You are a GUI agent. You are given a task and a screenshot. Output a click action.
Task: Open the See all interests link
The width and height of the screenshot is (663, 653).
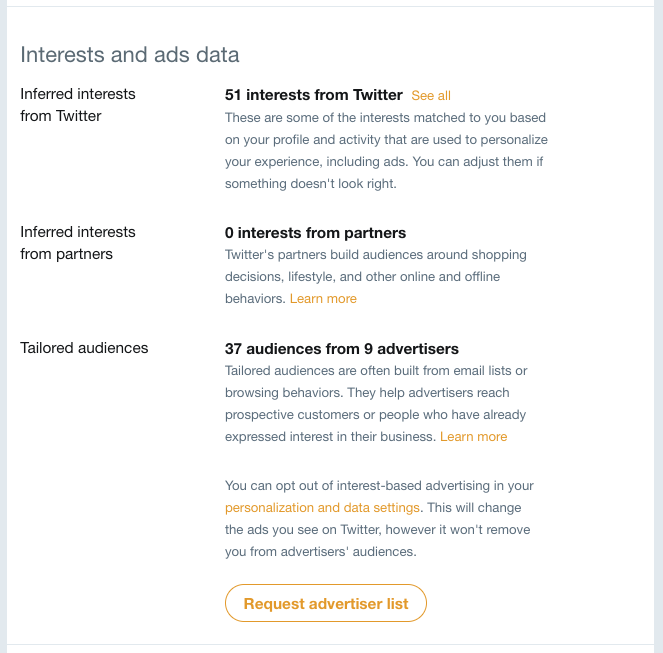tap(431, 96)
